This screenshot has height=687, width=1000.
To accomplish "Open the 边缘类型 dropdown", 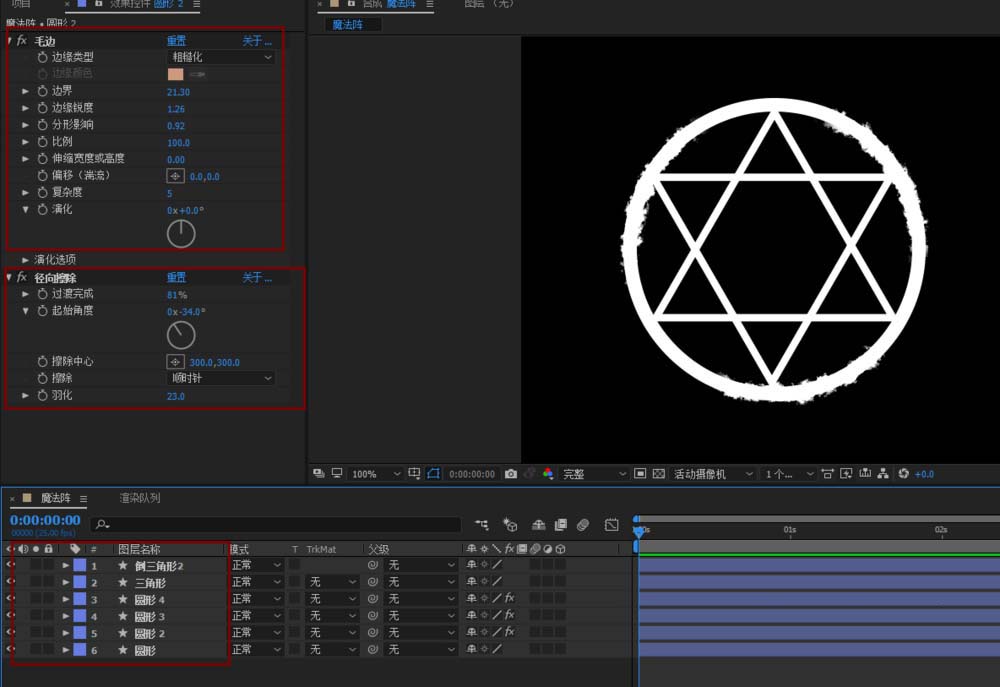I will (220, 58).
